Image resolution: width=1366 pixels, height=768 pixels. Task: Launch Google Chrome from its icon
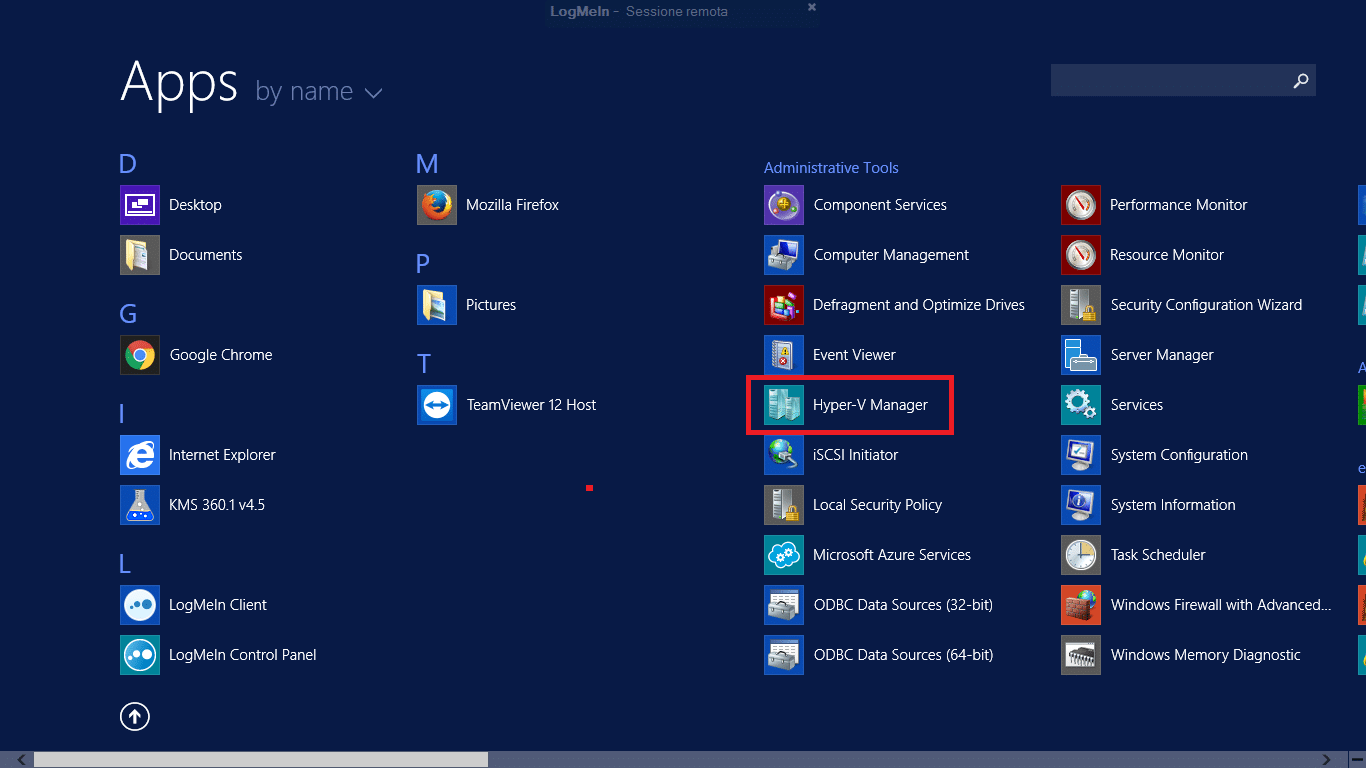coord(139,355)
